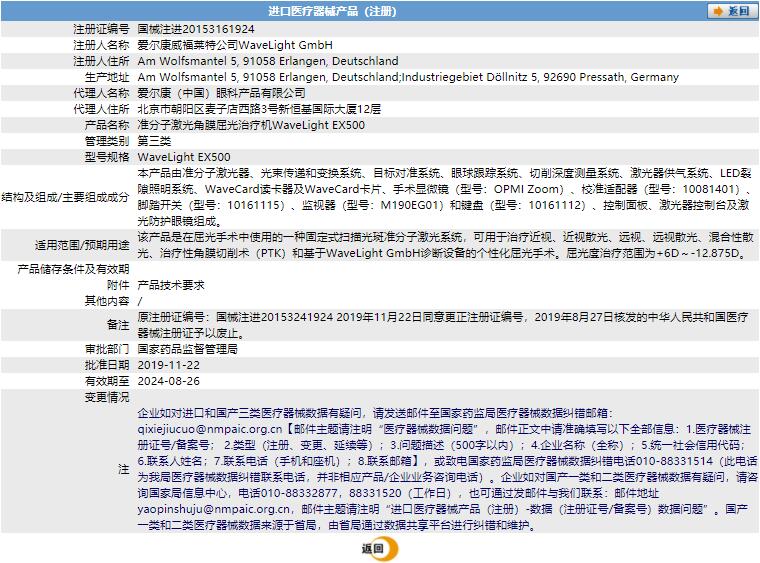The height and width of the screenshot is (563, 760).
Task: Click the 备注 text with 原注册证编号
Action: pos(443,325)
